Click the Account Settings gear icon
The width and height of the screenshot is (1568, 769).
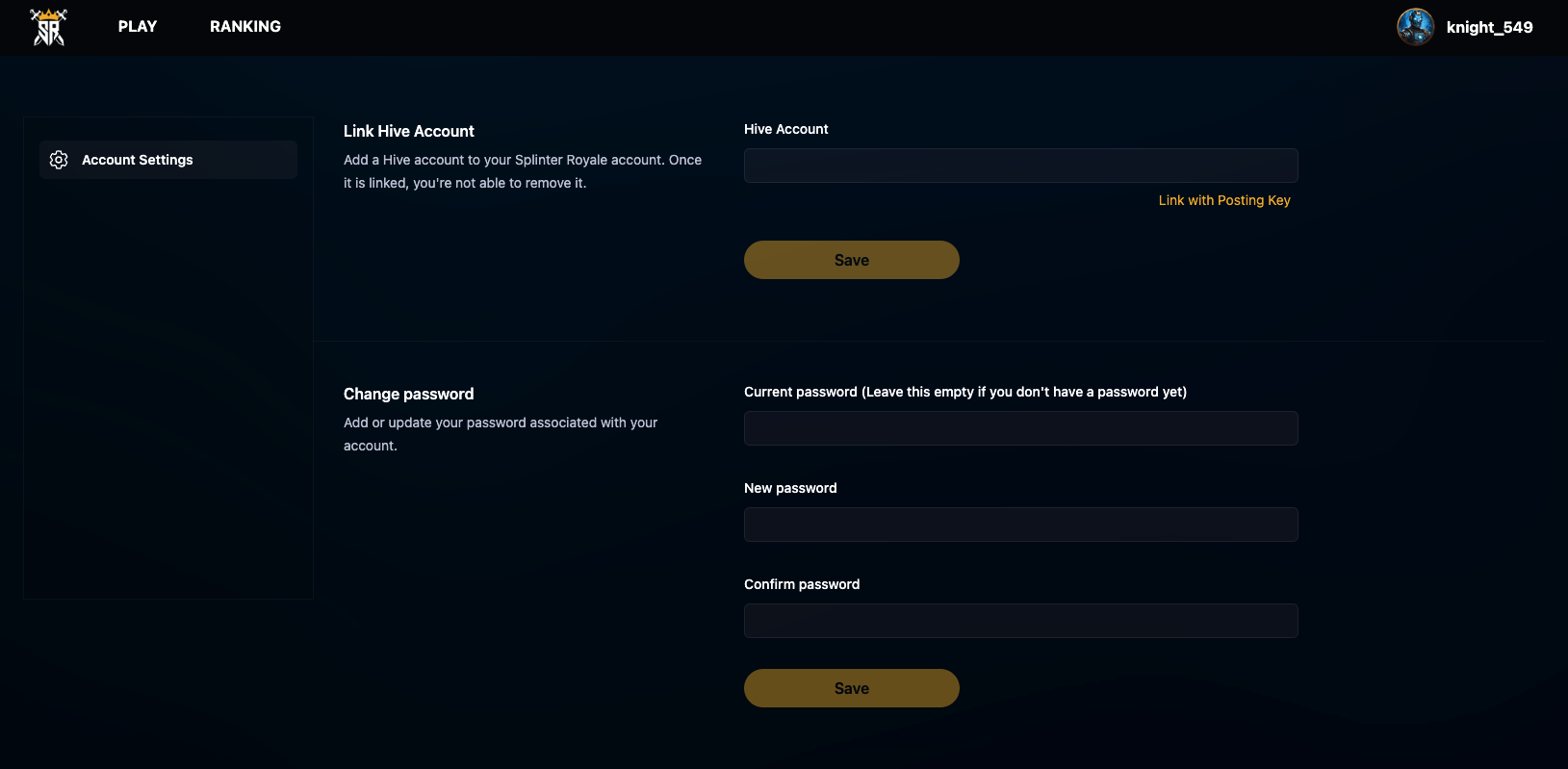click(x=59, y=160)
